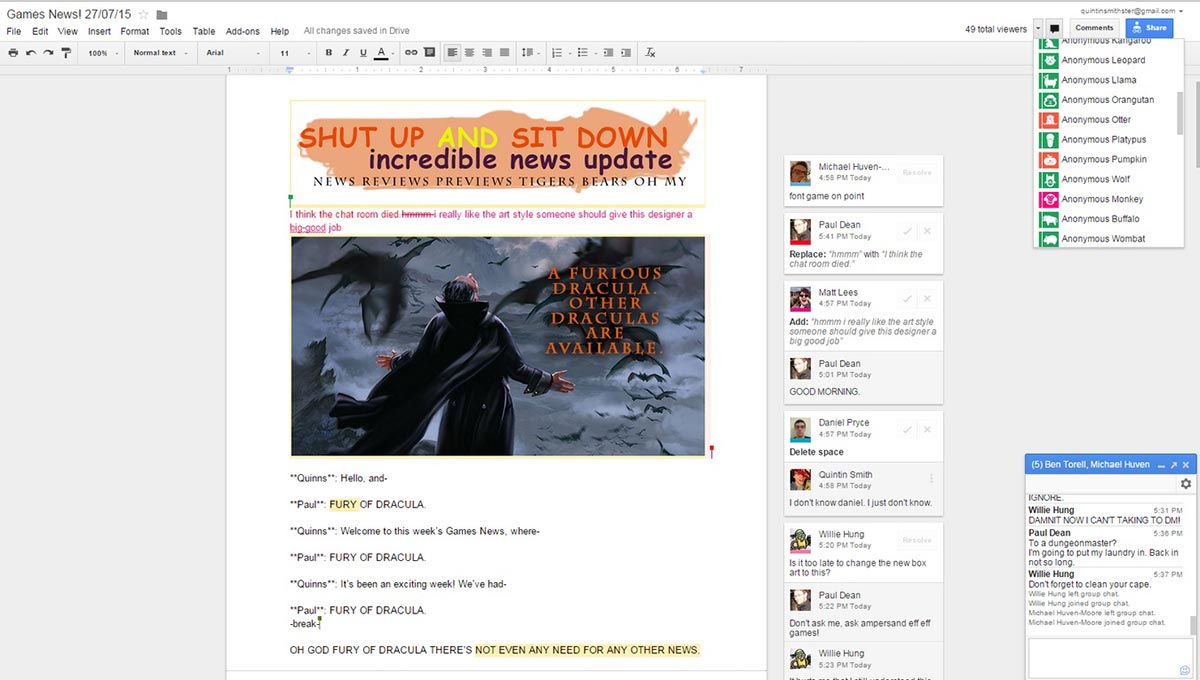The width and height of the screenshot is (1200, 680).
Task: Select the Paint format tool
Action: pyautogui.click(x=66, y=53)
